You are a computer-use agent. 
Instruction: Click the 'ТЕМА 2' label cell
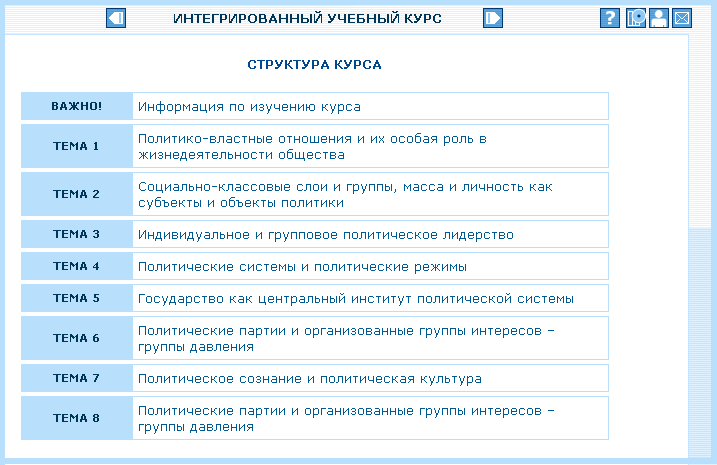pyautogui.click(x=77, y=194)
